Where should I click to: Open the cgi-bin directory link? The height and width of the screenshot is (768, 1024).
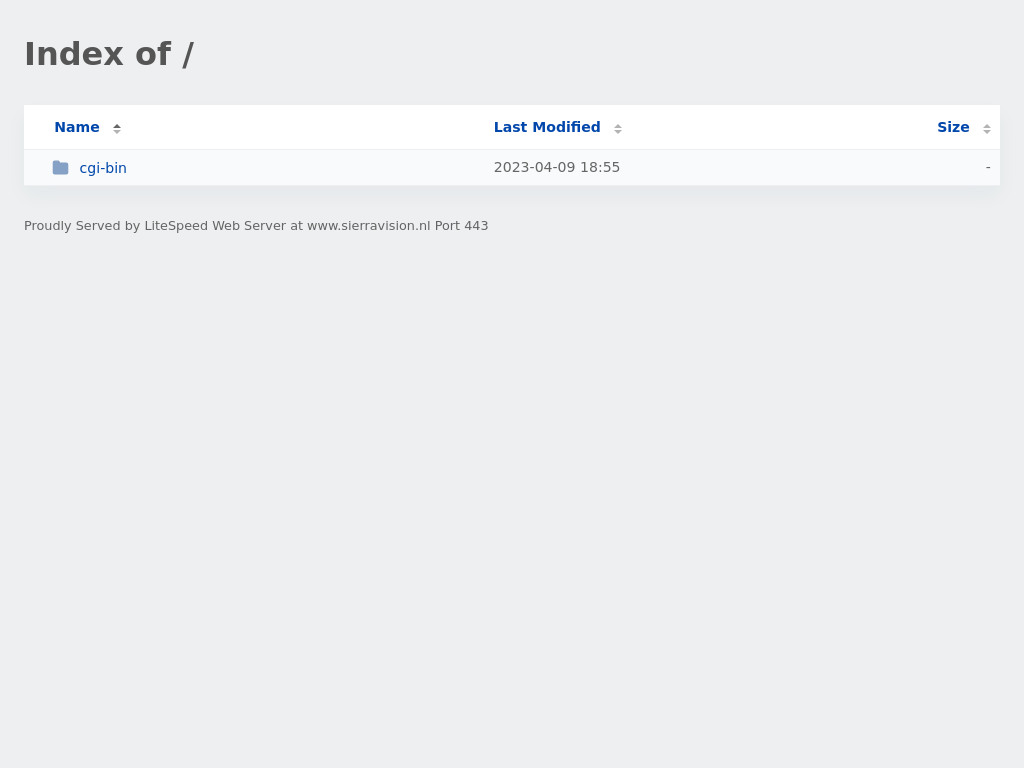click(103, 168)
